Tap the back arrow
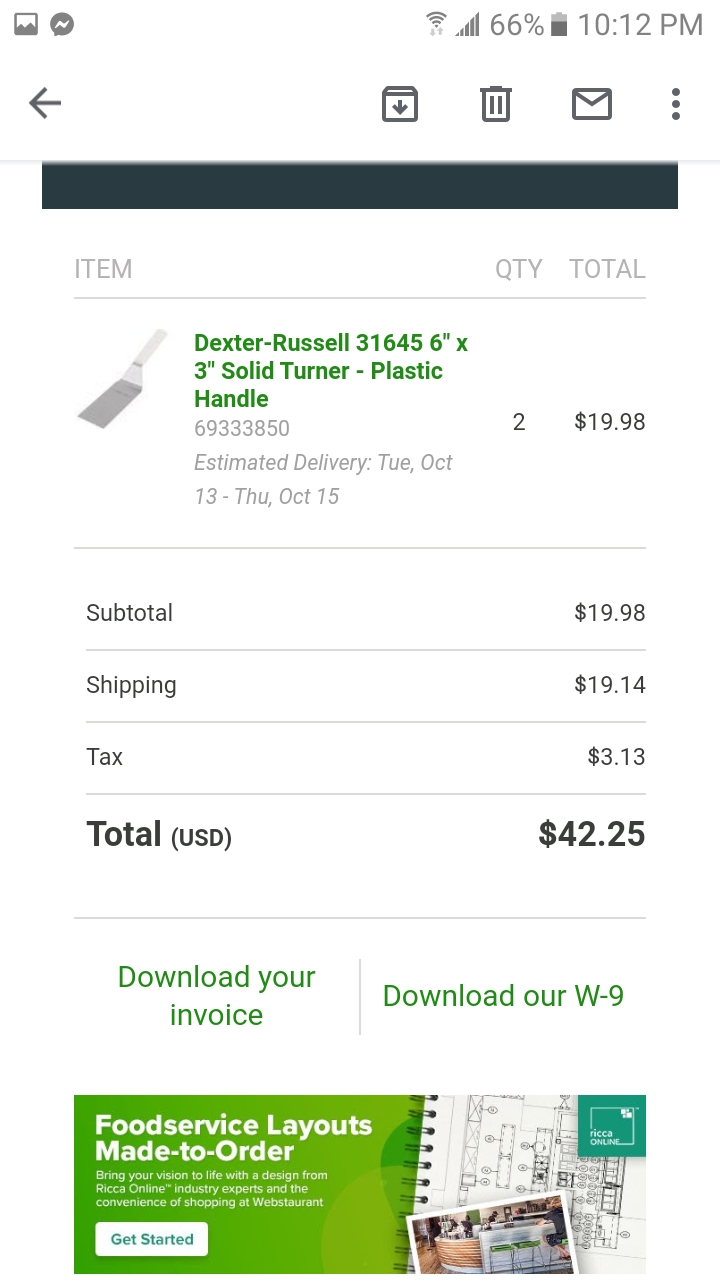The image size is (720, 1280). [45, 103]
